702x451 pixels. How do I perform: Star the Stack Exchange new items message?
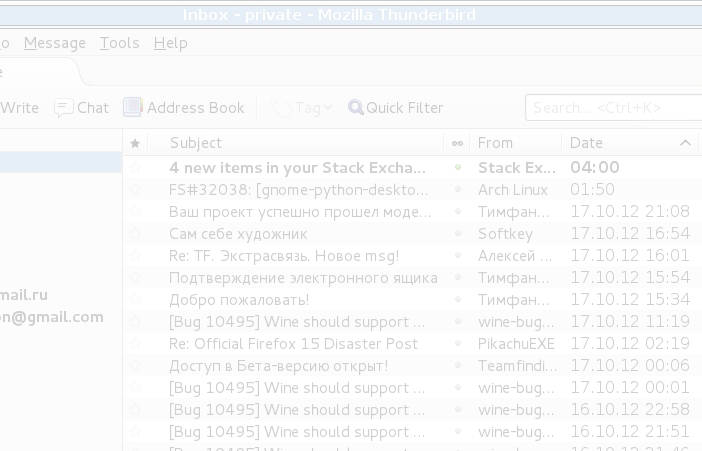click(135, 168)
